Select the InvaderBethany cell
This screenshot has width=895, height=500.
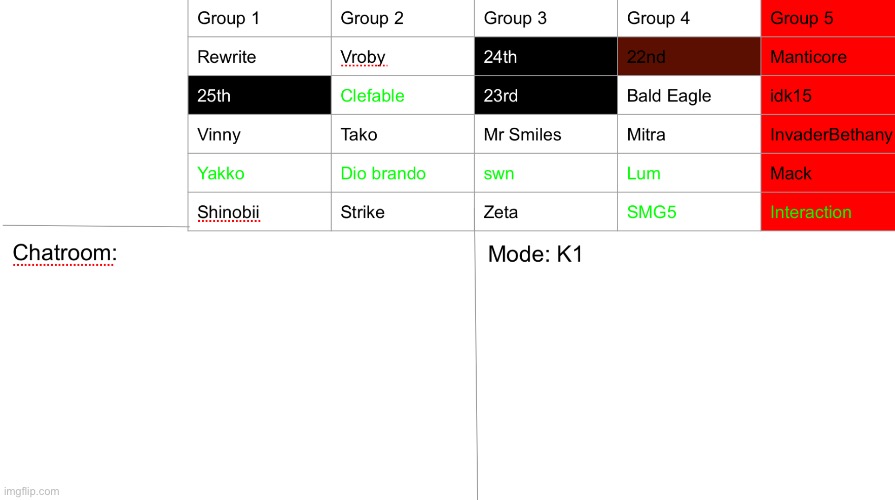point(828,134)
